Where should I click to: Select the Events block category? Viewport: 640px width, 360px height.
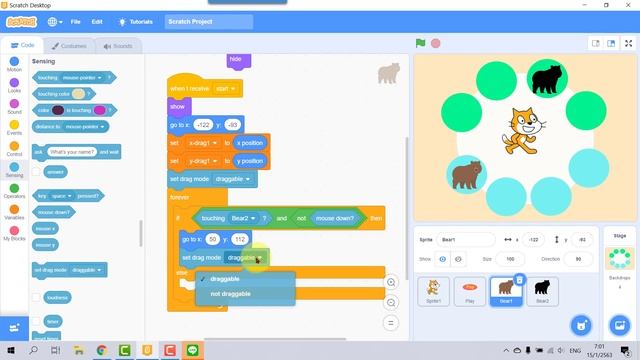(x=14, y=128)
